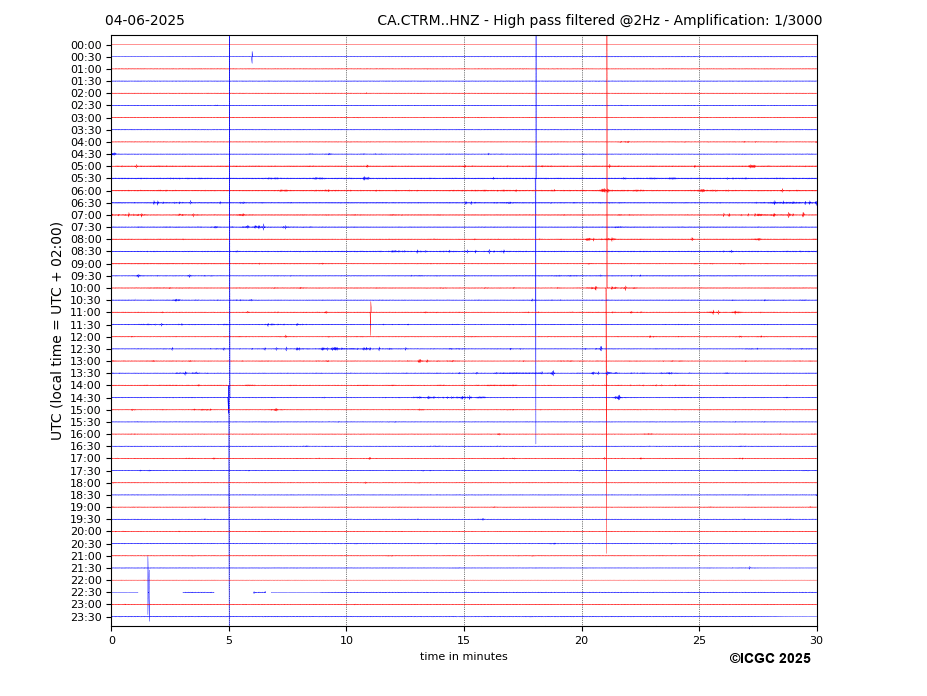Screen dimensions: 927x696
Task: Click the x-axis tick label 10
Action: (x=346, y=640)
